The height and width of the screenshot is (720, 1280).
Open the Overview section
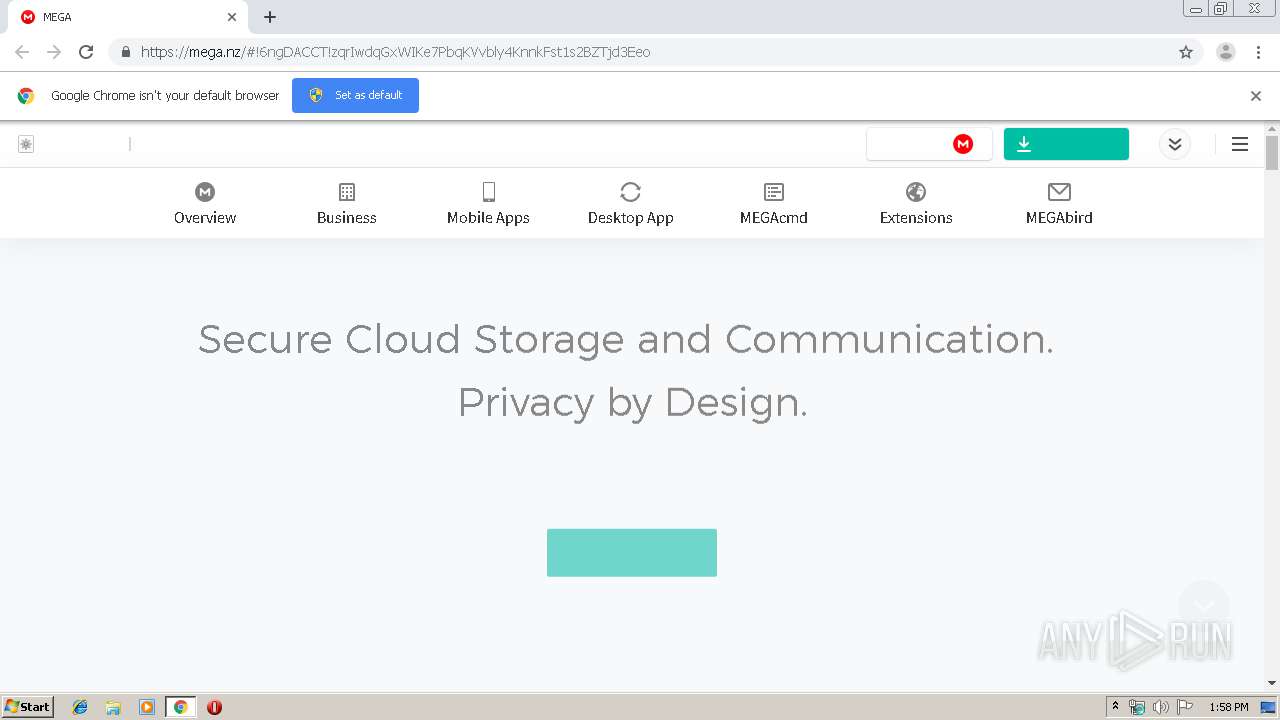205,204
